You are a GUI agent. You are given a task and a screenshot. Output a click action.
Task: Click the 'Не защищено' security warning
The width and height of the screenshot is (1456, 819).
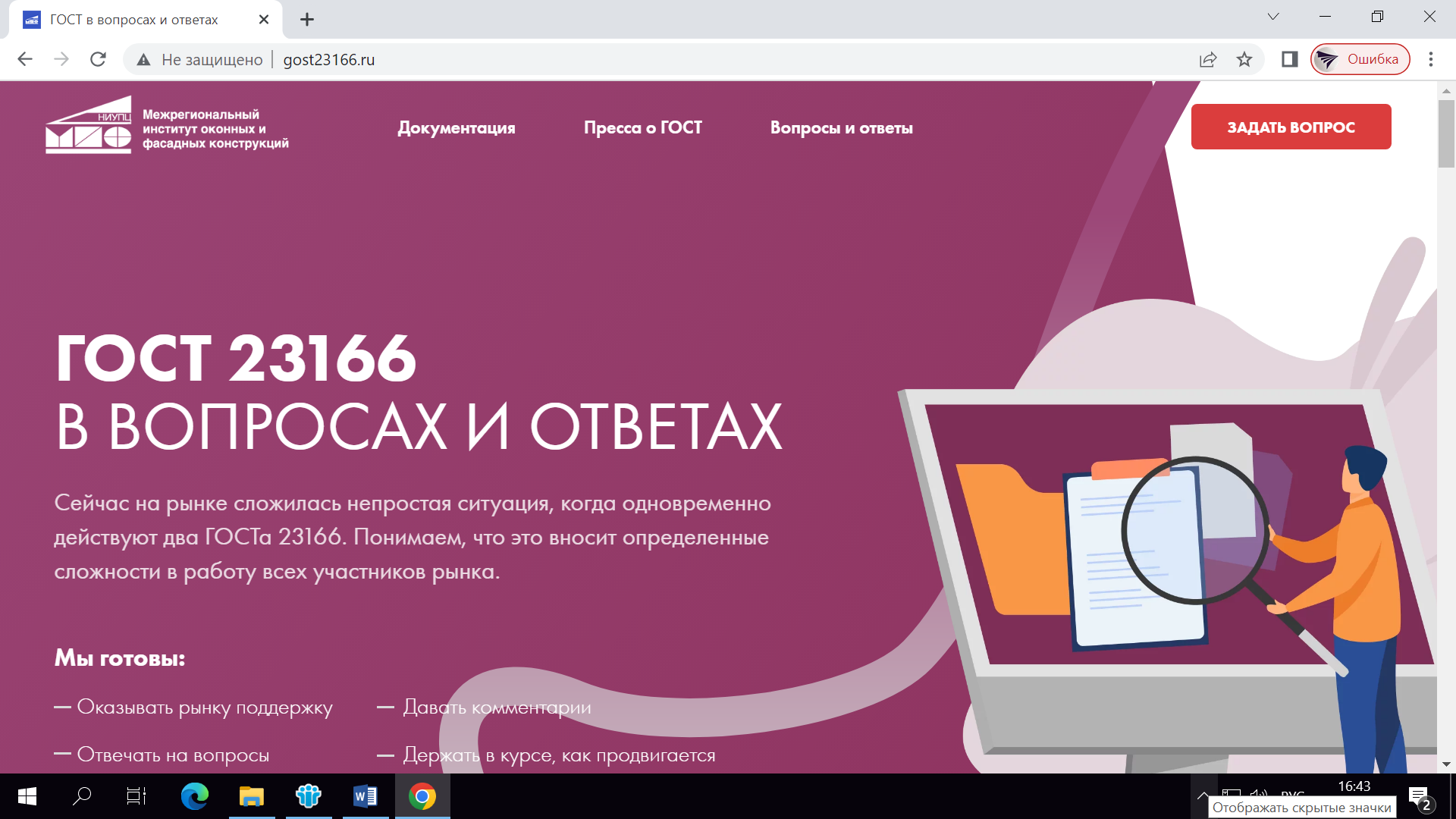tap(200, 60)
